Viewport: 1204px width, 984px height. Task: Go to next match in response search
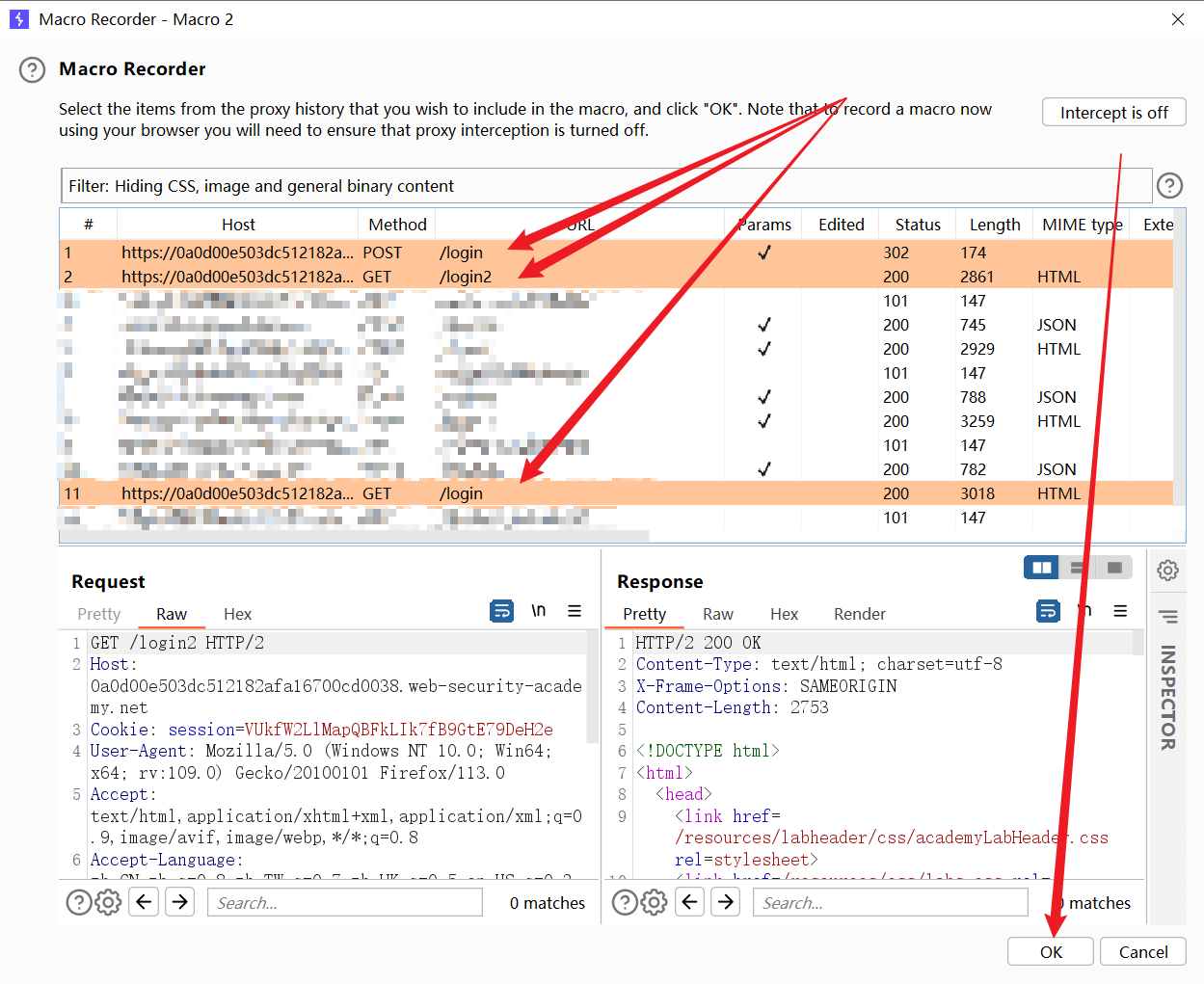[x=726, y=902]
